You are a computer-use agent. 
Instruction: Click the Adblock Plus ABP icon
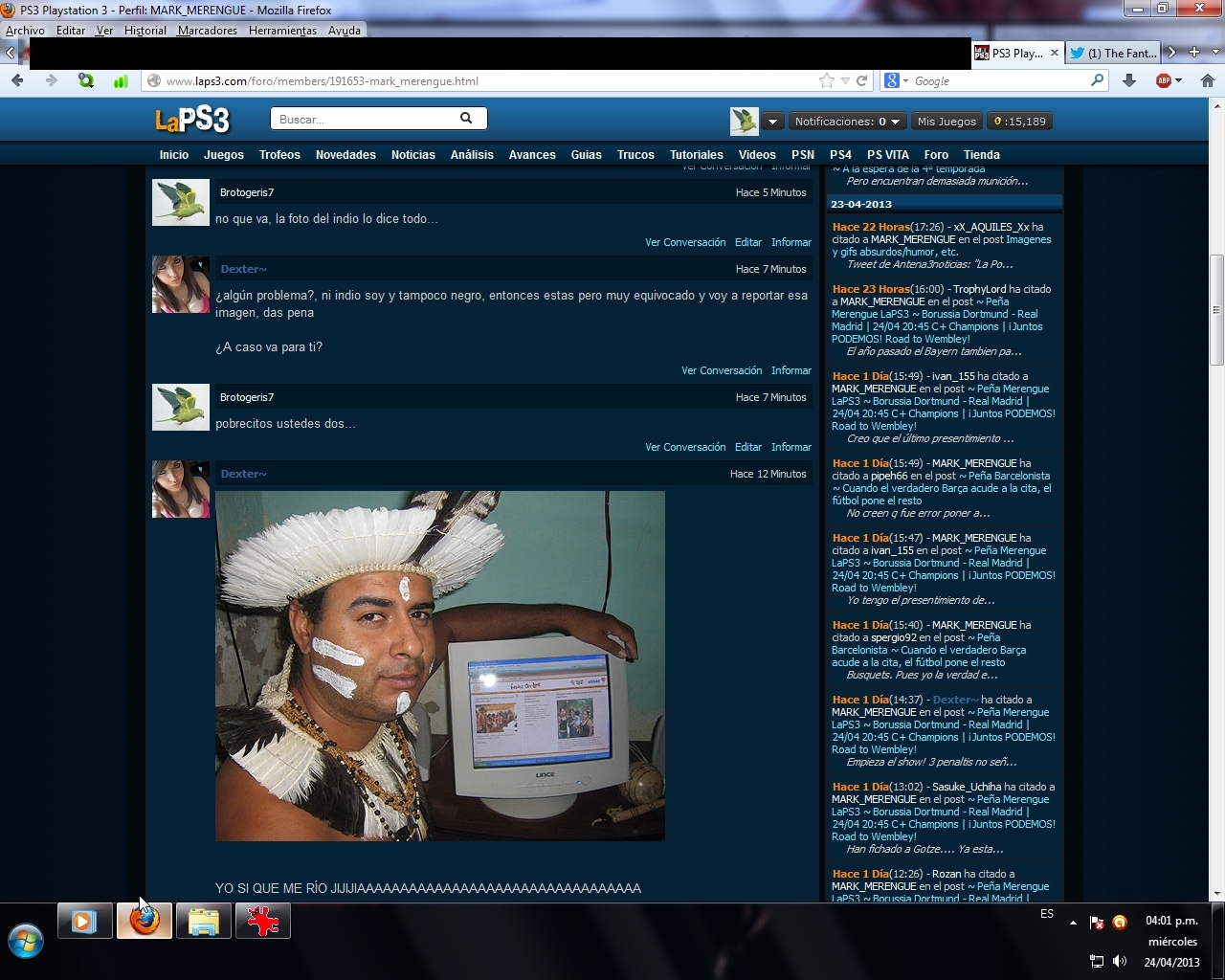point(1164,81)
